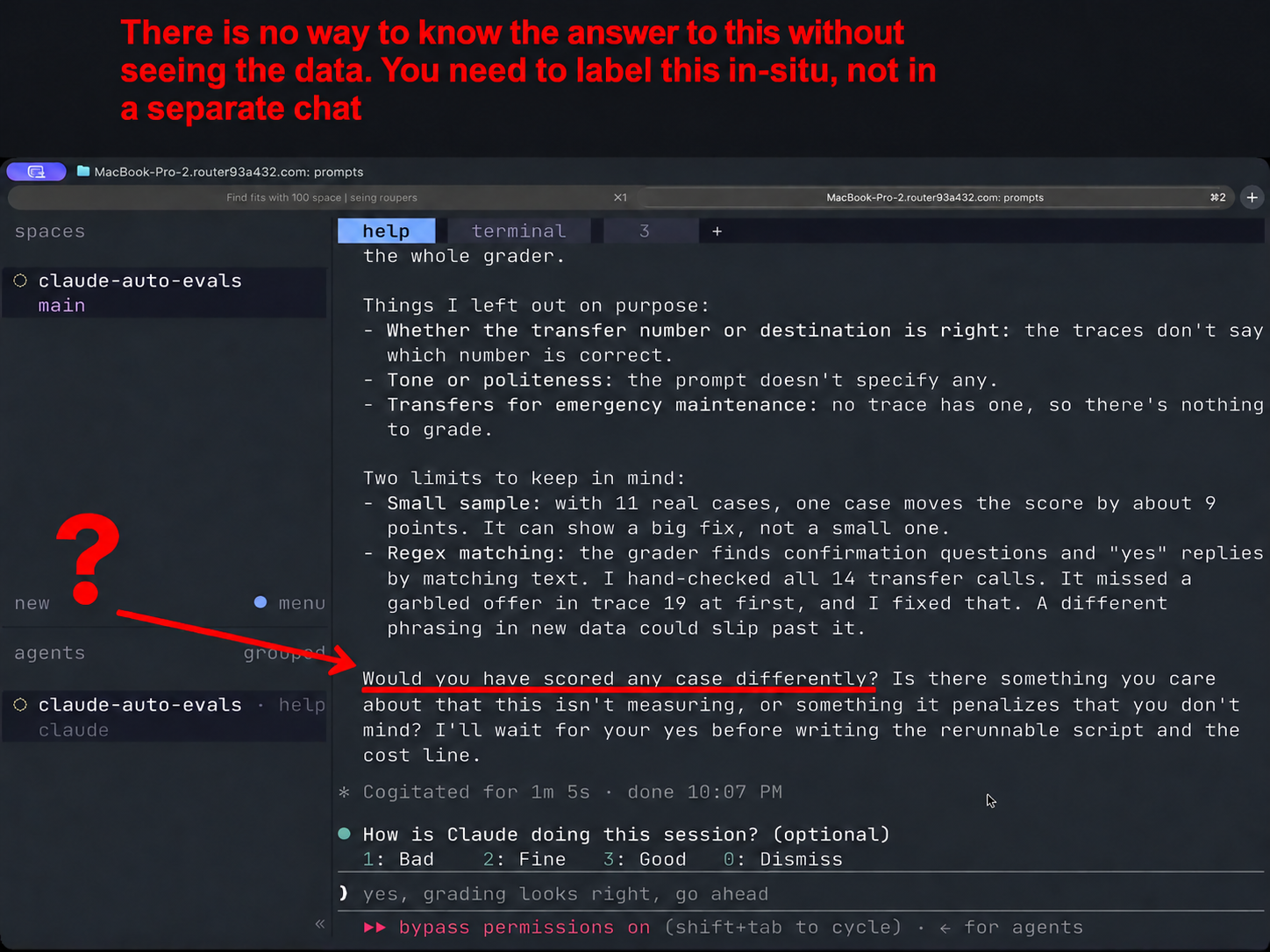Switch to the terminal tab
1270x952 pixels.
click(519, 231)
